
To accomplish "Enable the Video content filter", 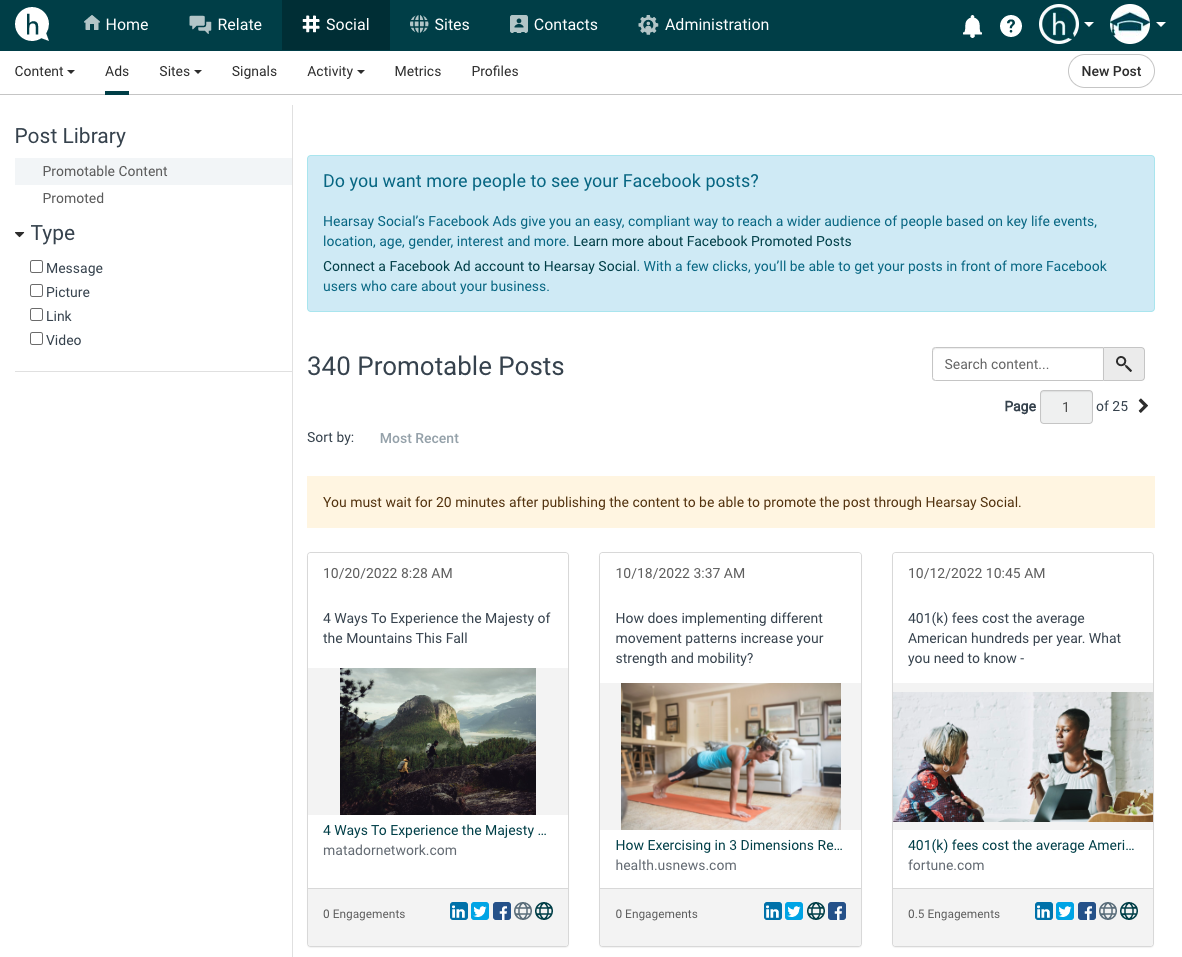I will 36,338.
